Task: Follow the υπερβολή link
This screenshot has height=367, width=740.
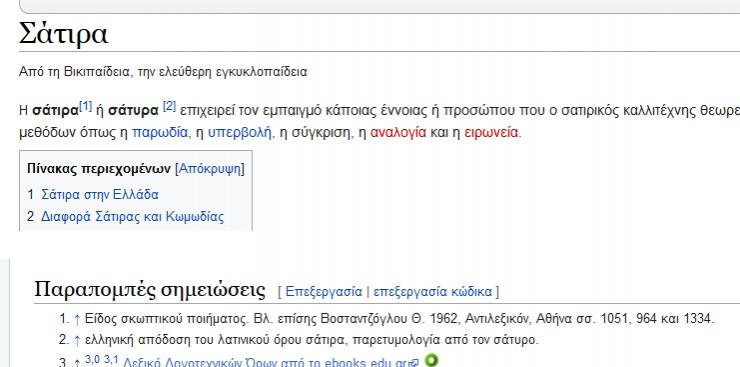Action: 240,133
